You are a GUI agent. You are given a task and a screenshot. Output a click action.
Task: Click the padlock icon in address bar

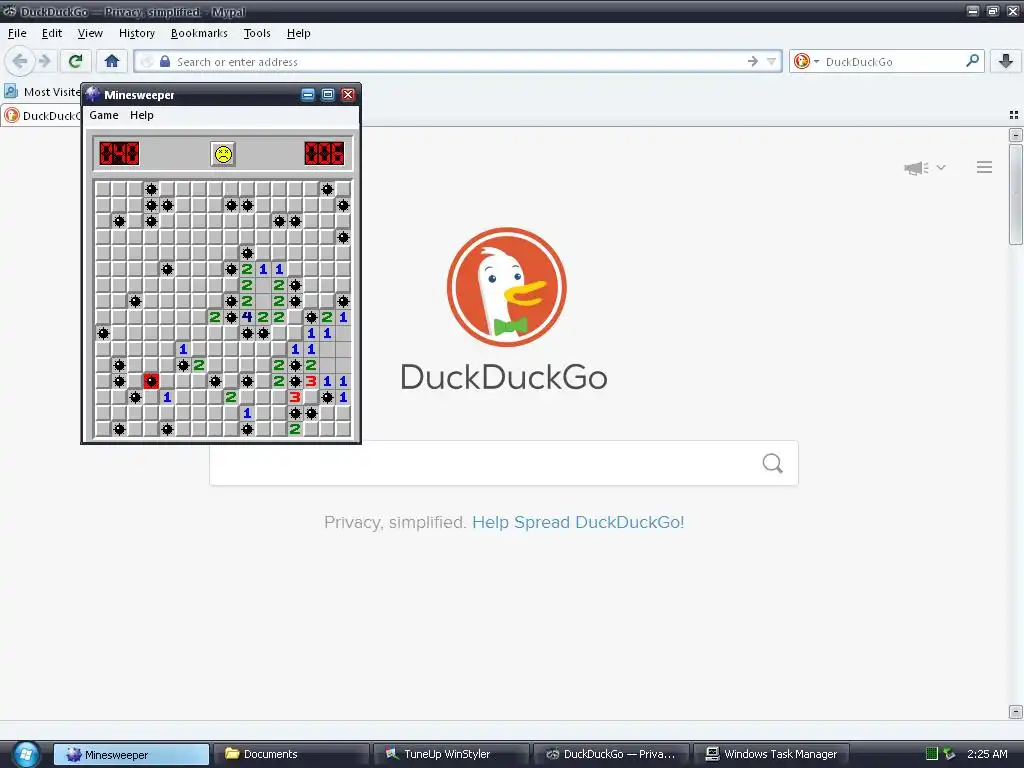[165, 61]
